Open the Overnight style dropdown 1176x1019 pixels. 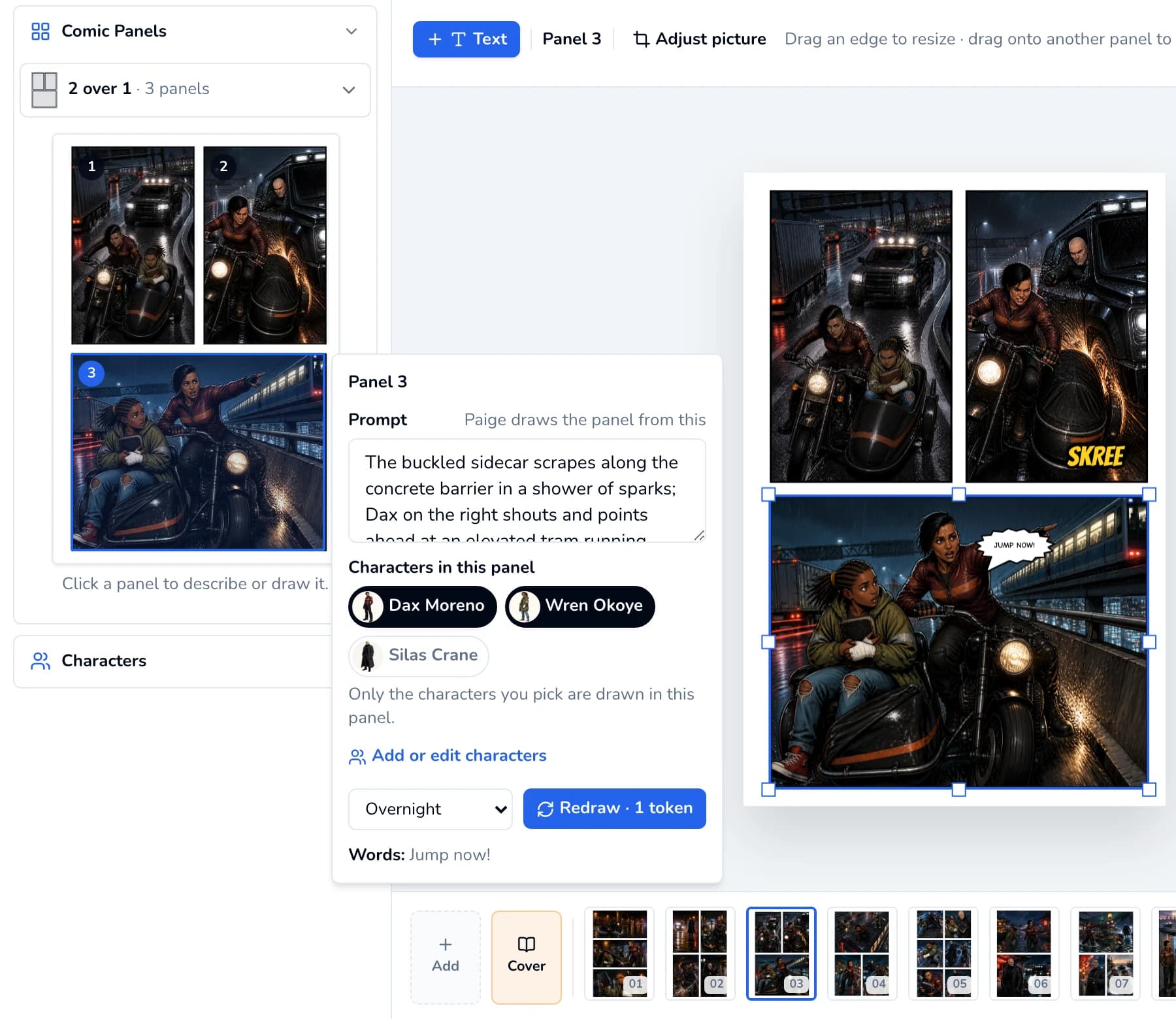pyautogui.click(x=431, y=809)
